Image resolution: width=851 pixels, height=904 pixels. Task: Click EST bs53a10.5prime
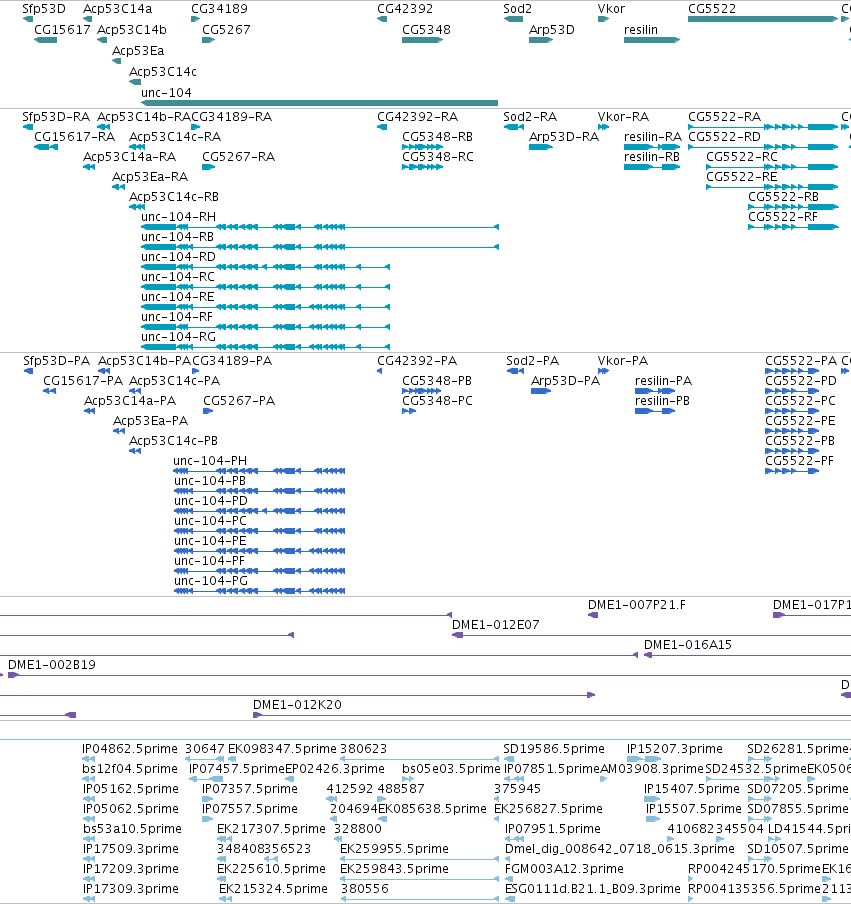click(x=132, y=829)
